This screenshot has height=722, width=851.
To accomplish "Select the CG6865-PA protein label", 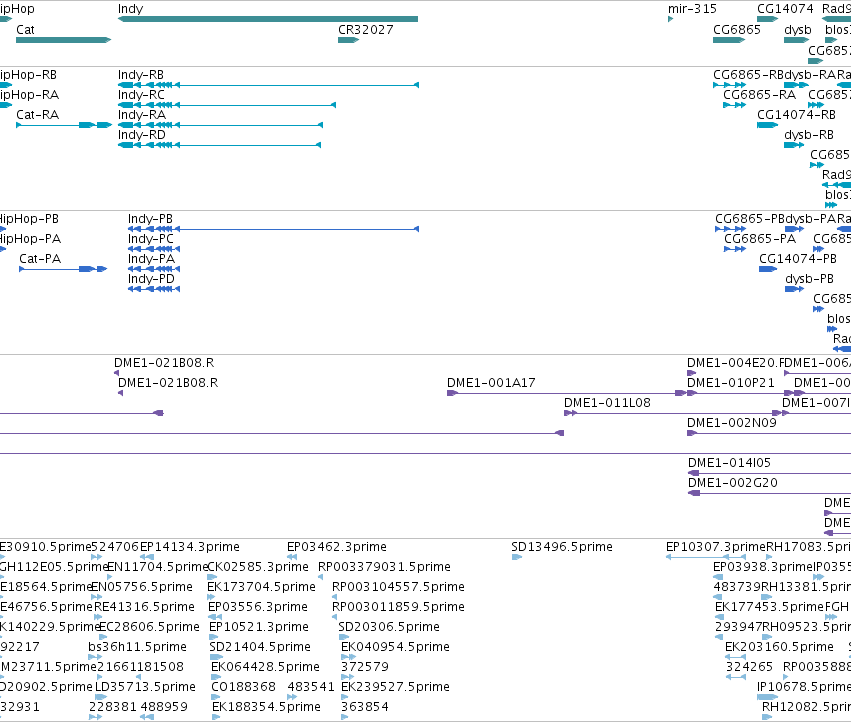I will [760, 239].
